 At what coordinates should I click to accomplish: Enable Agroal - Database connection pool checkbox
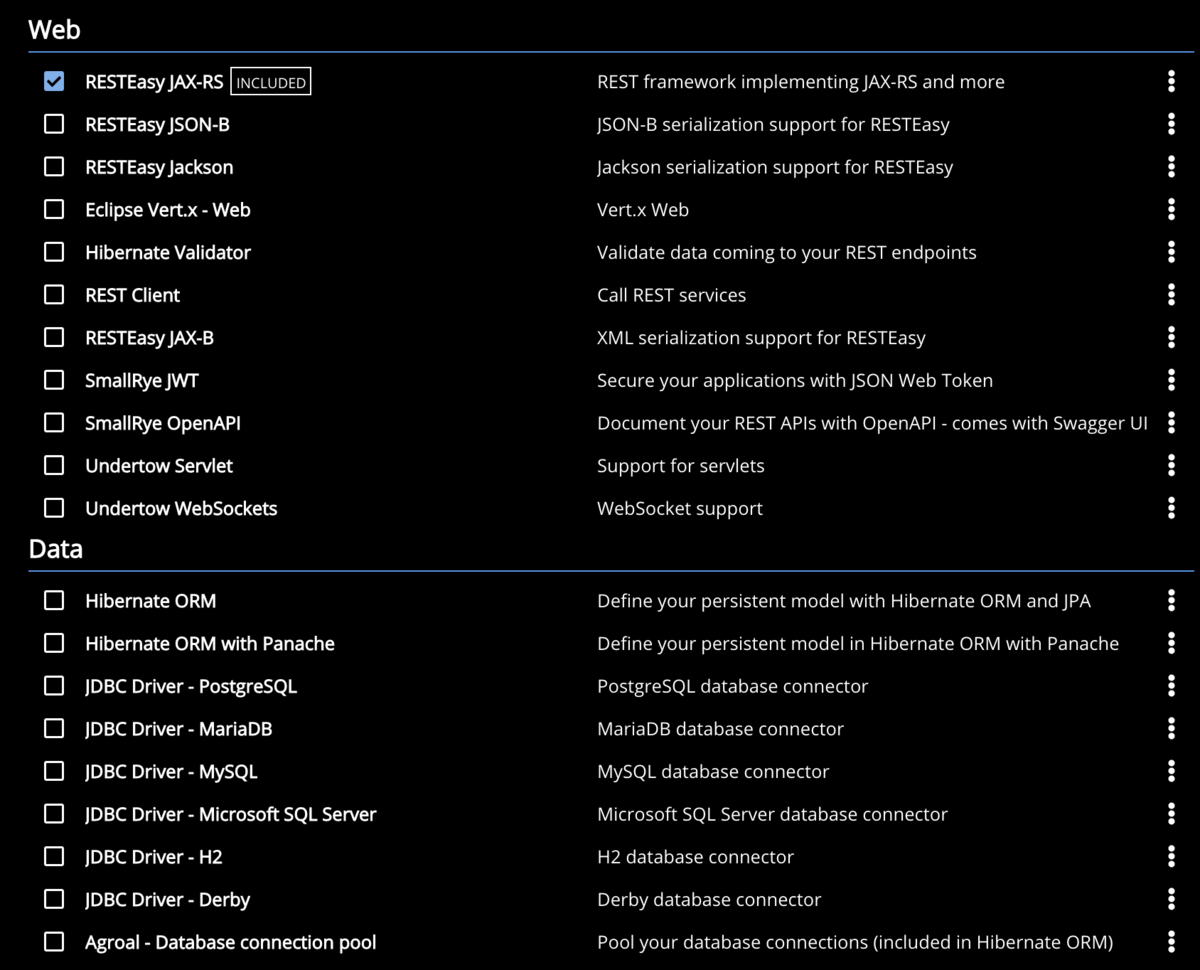tap(54, 942)
